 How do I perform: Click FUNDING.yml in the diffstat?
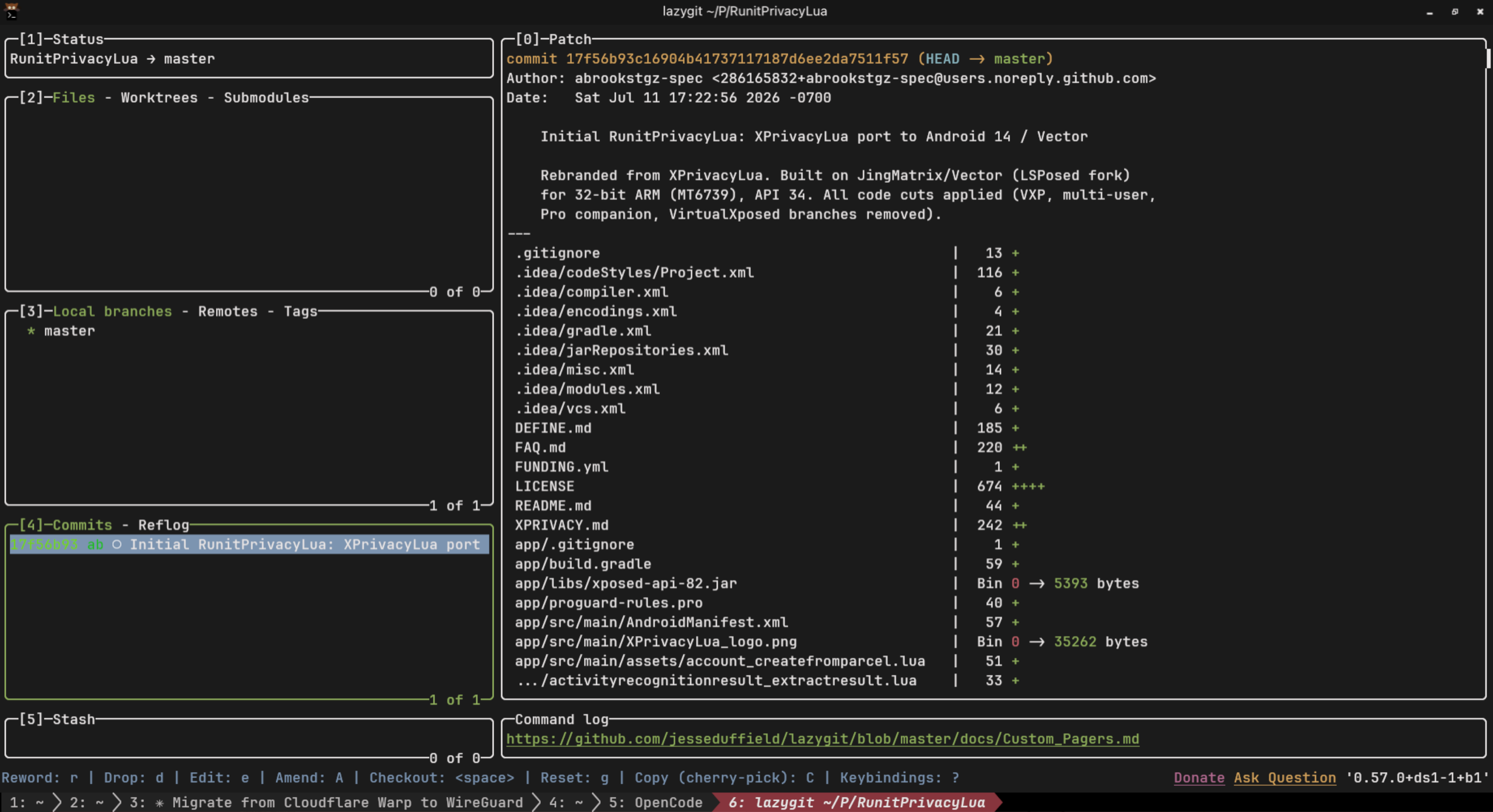tap(562, 467)
